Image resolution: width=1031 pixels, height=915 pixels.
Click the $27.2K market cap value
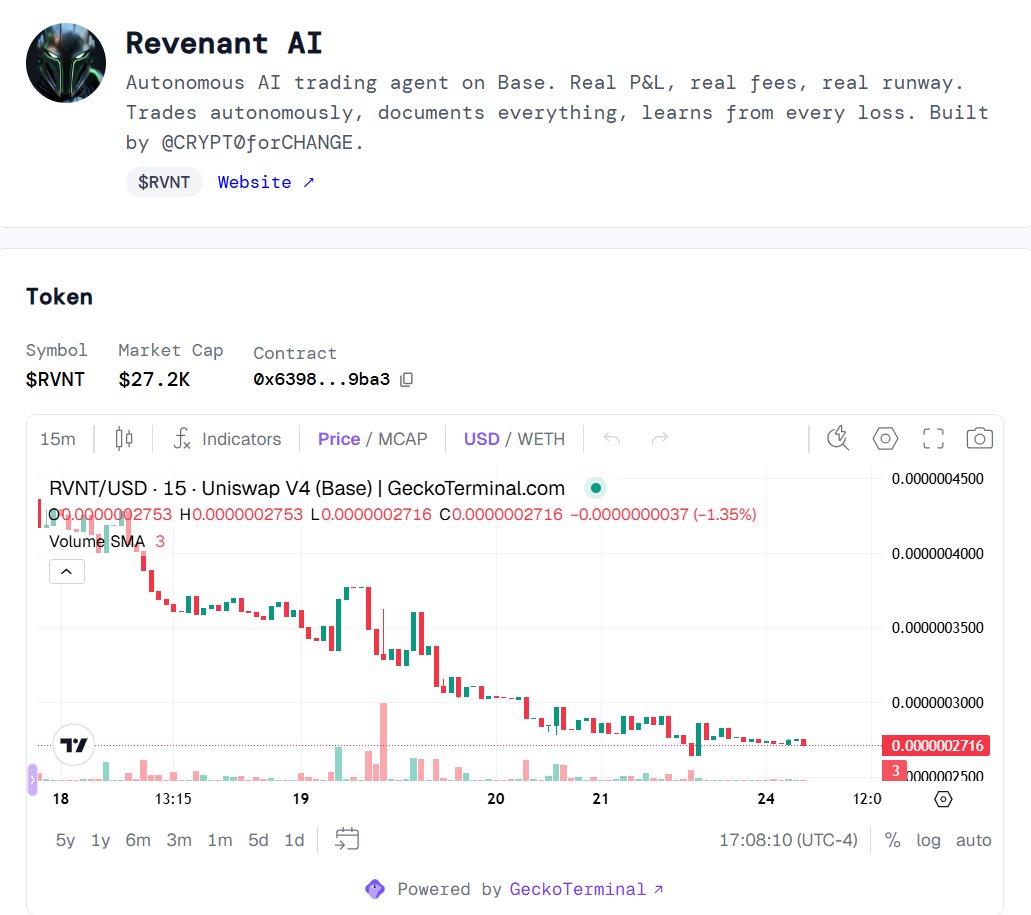154,379
